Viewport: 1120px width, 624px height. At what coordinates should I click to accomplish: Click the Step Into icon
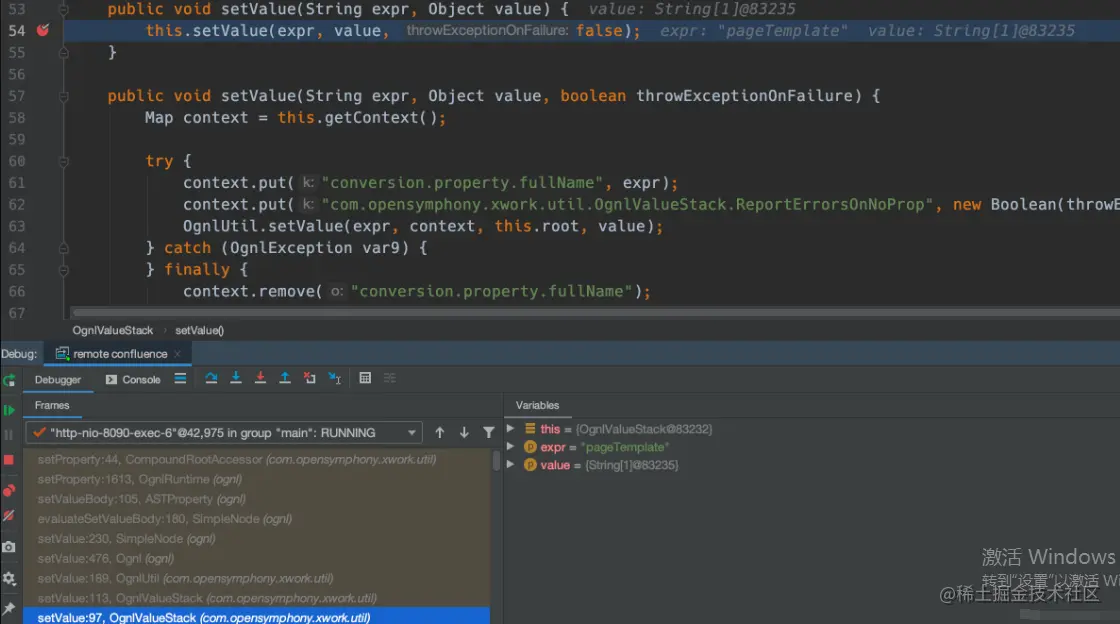(x=236, y=378)
